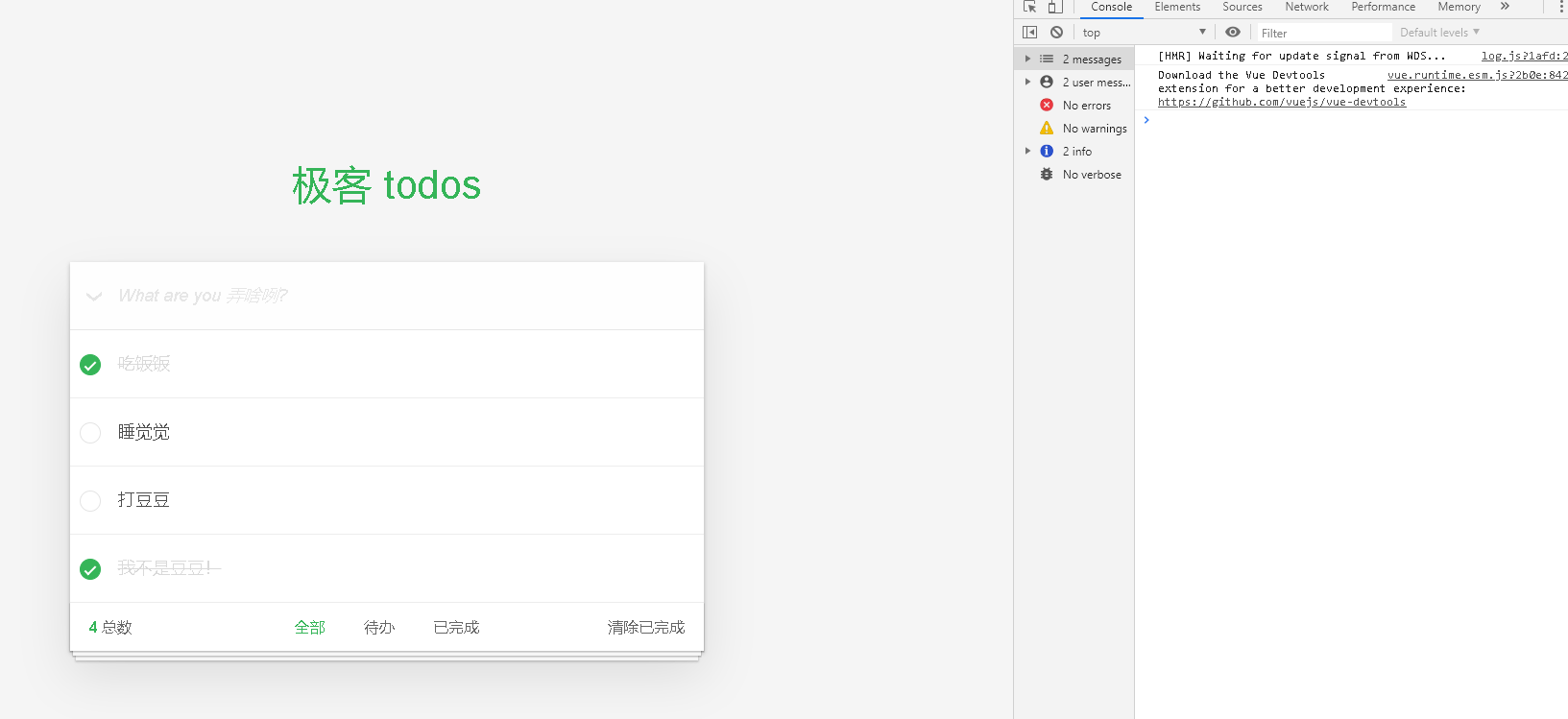The height and width of the screenshot is (719, 1568).
Task: Clear the console with the ban icon
Action: pyautogui.click(x=1056, y=33)
